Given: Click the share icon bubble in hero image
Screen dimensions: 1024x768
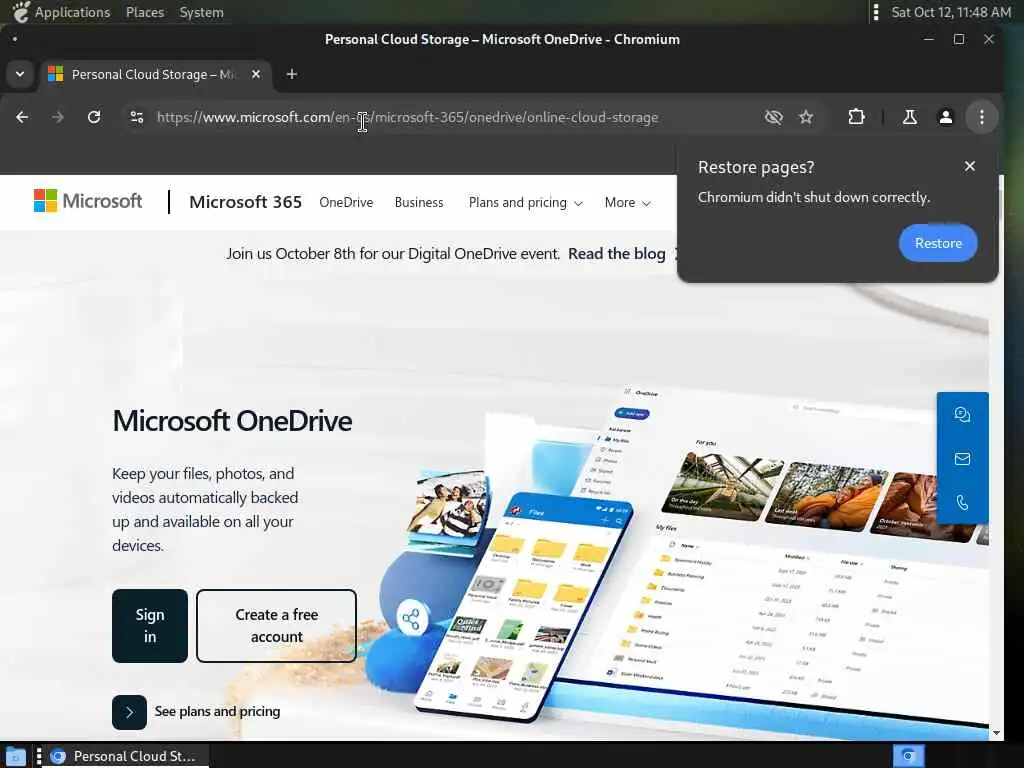Looking at the screenshot, I should click(411, 618).
